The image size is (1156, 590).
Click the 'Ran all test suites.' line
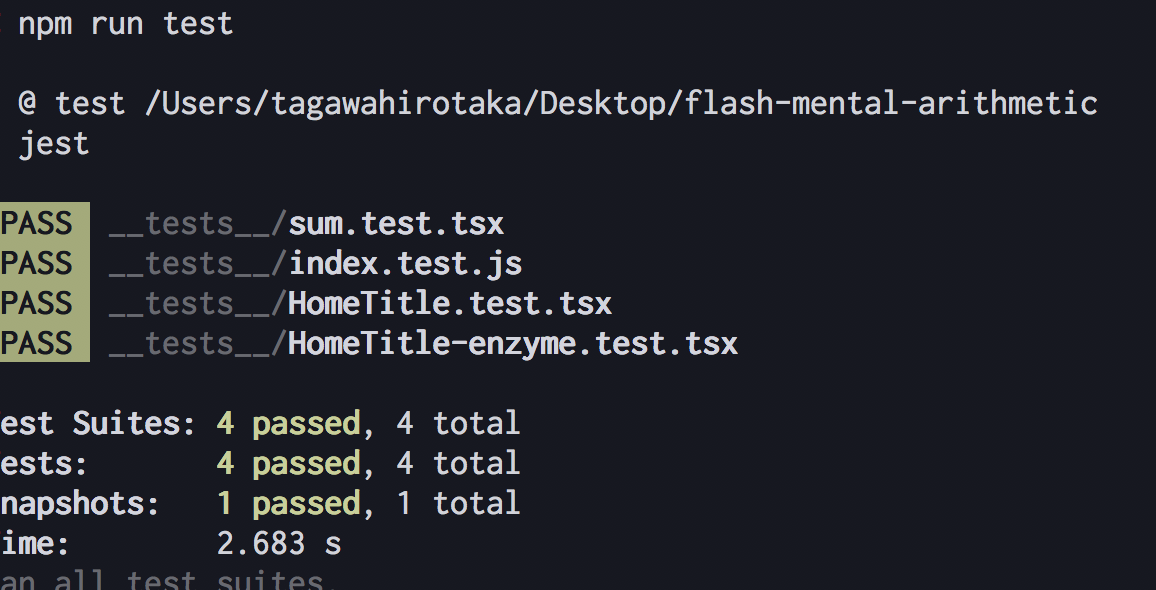tap(163, 580)
